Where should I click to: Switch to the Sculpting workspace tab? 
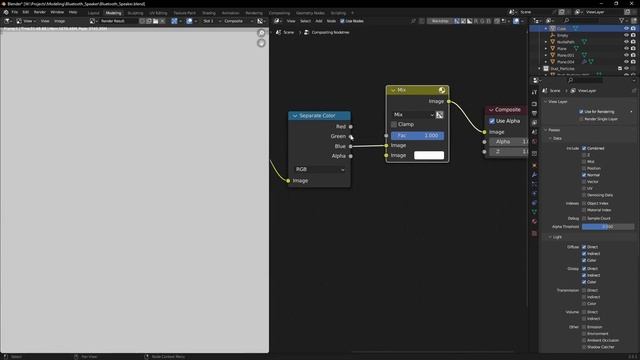point(135,13)
